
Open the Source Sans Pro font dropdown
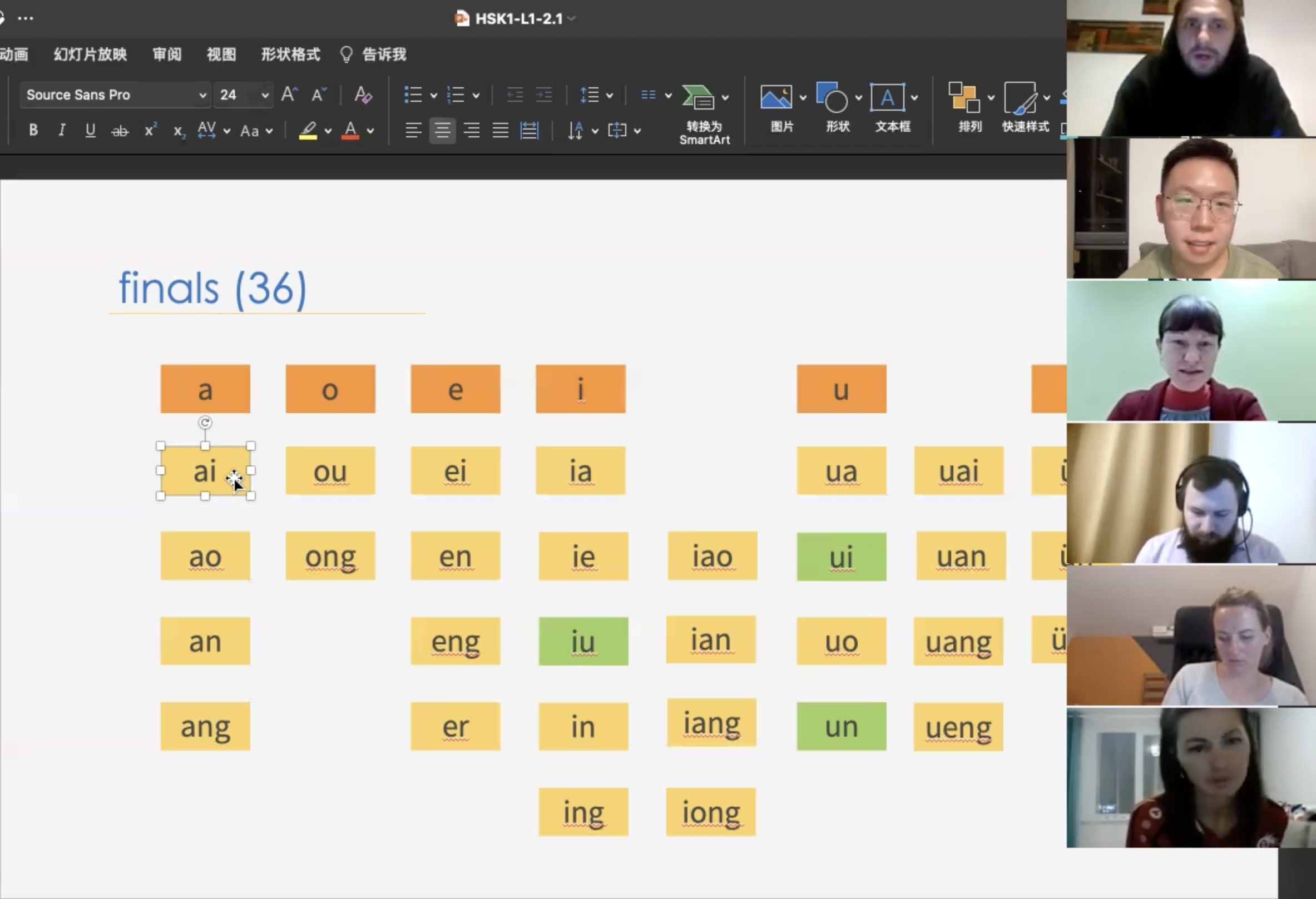coord(202,95)
